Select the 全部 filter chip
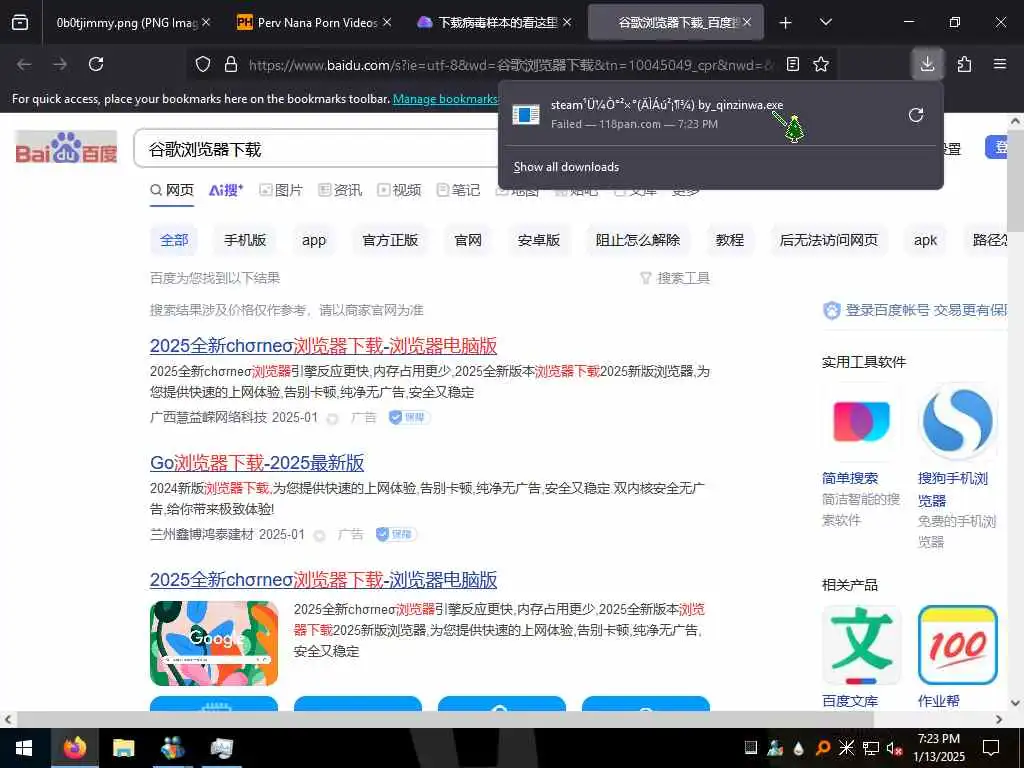The height and width of the screenshot is (768, 1024). tap(174, 240)
